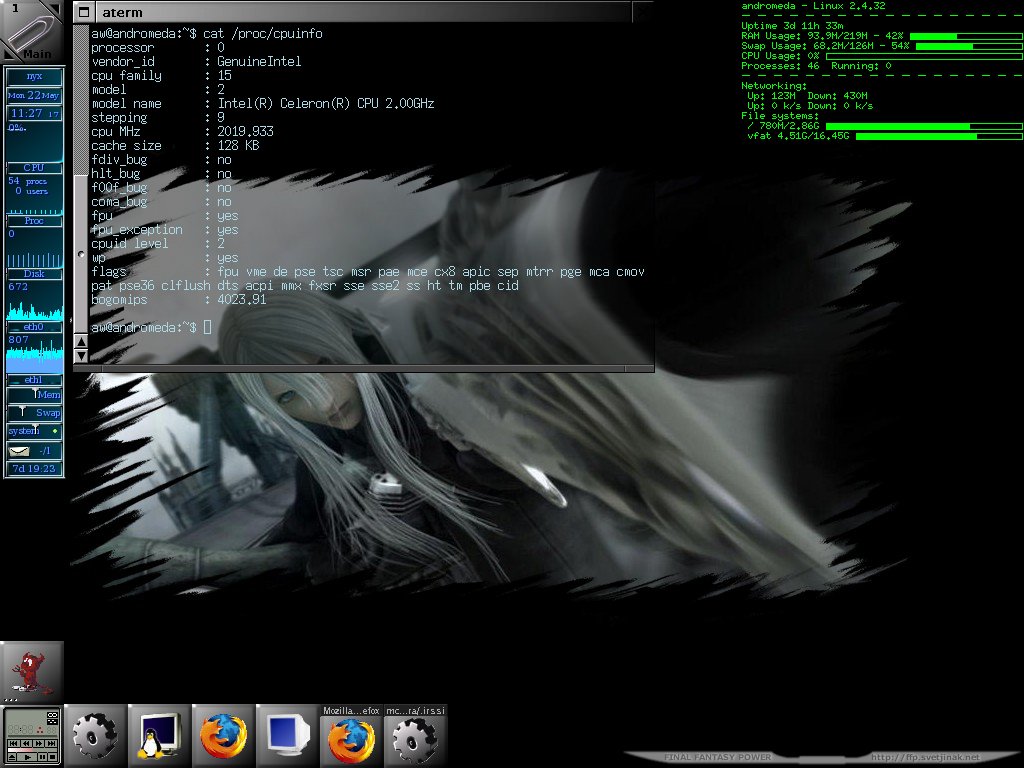The height and width of the screenshot is (768, 1024).
Task: Restore the minimized Mozilla...efox window icon
Action: (x=351, y=736)
